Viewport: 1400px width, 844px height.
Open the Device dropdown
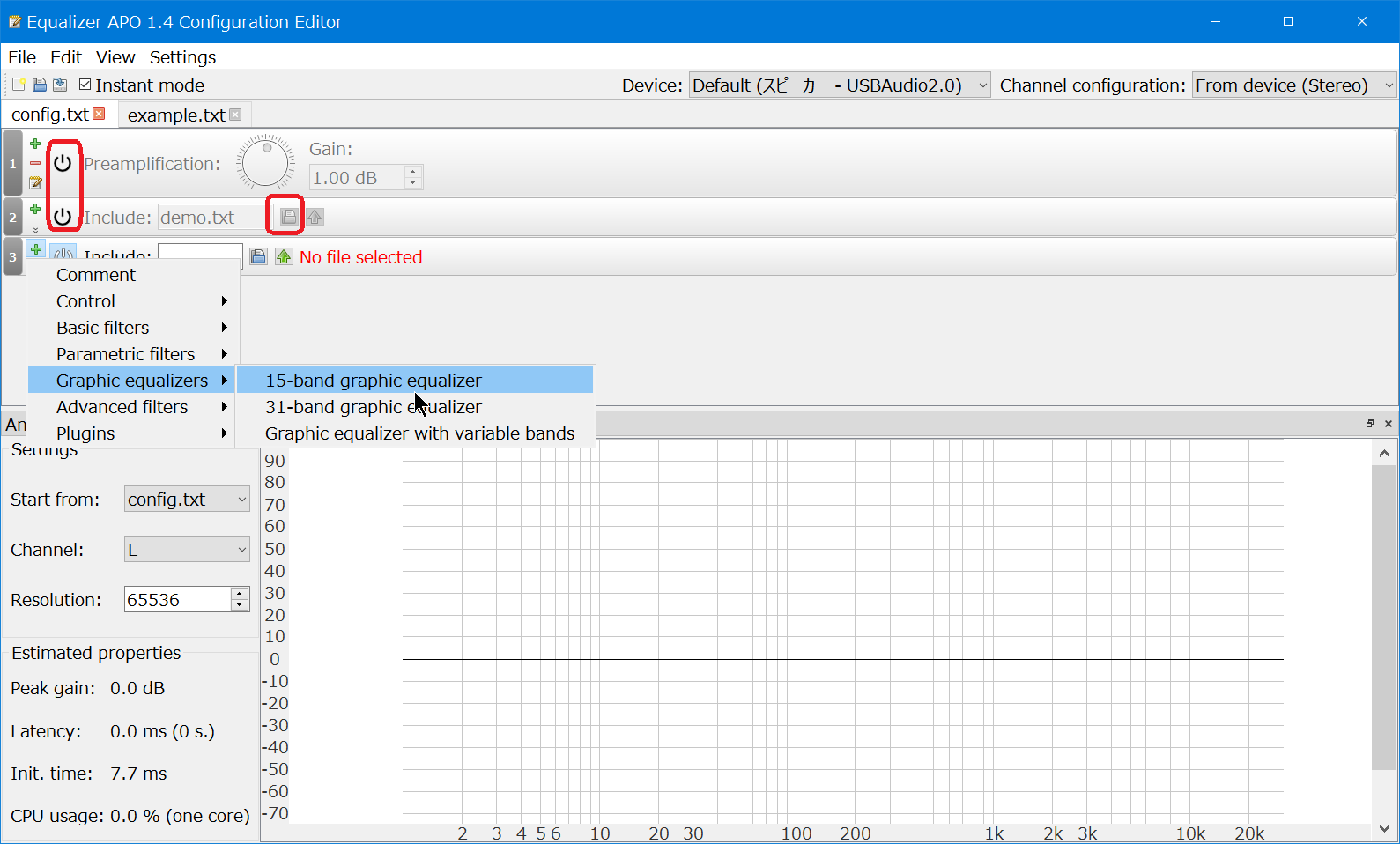tap(839, 85)
